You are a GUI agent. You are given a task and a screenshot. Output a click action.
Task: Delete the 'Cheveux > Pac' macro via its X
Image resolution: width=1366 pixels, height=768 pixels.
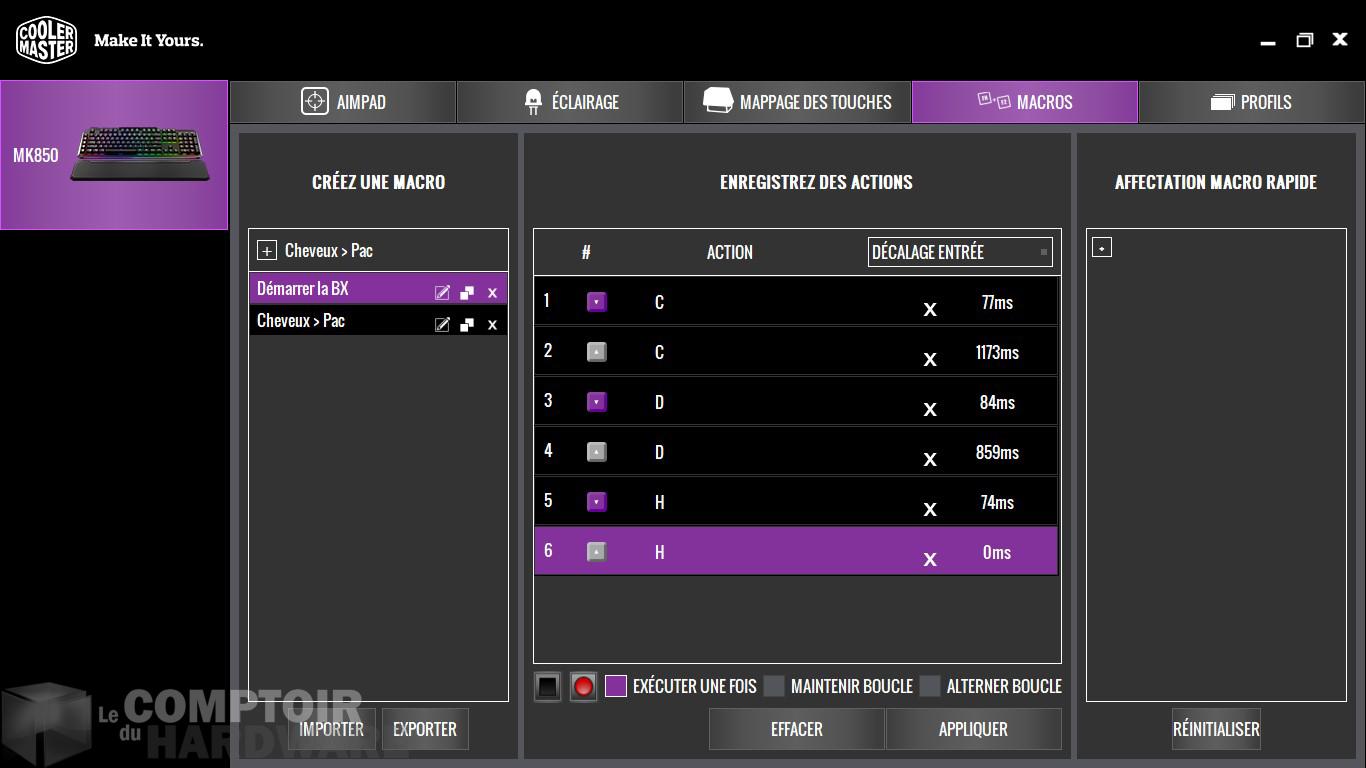491,324
